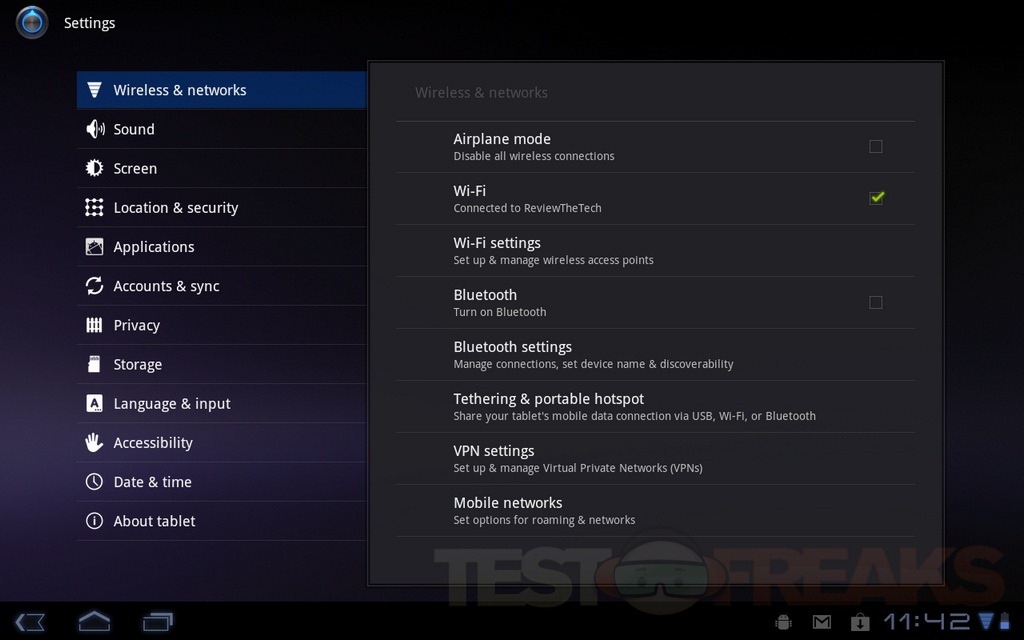Tap the Settings app icon in top-left corner
The image size is (1024, 640).
pos(32,22)
